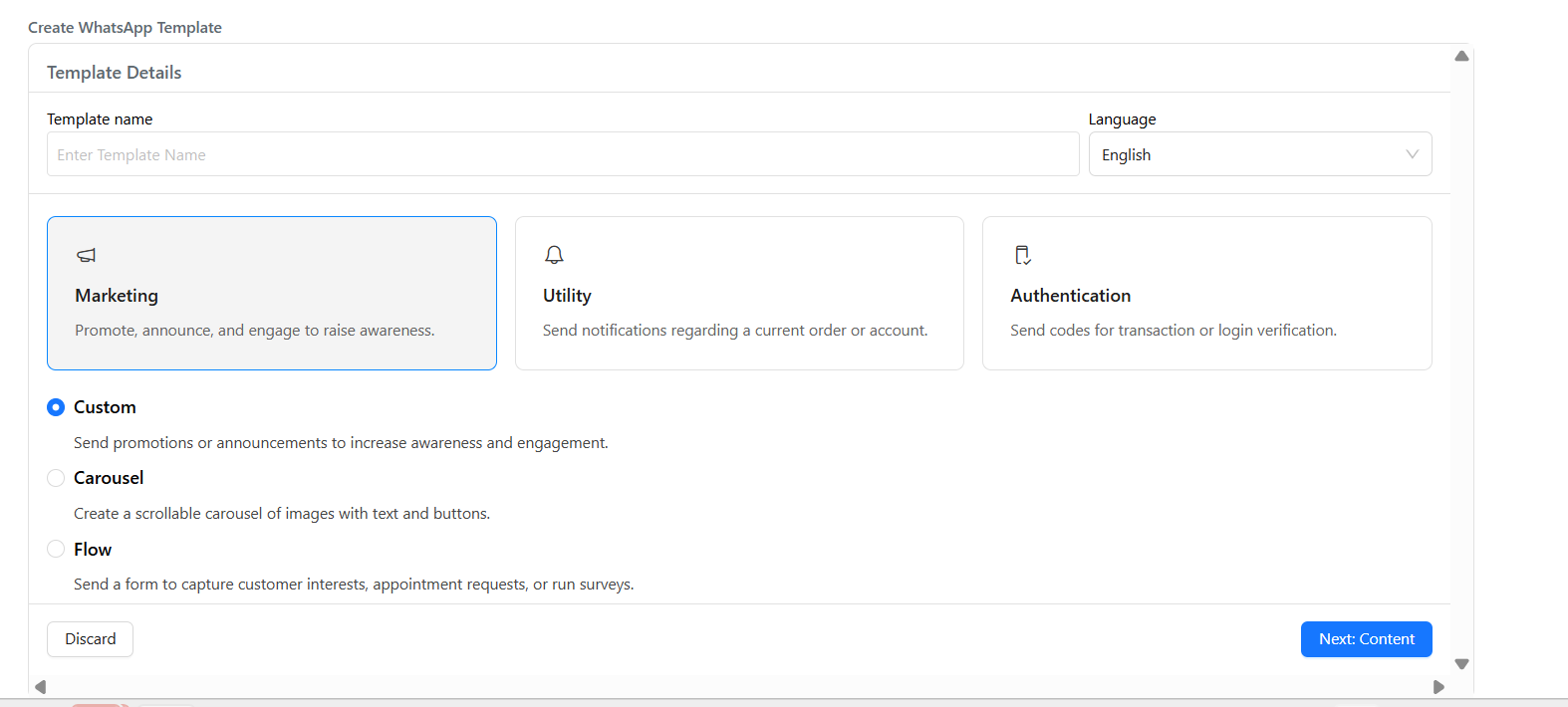Select the Custom radio option
Image resolution: width=1568 pixels, height=707 pixels.
click(56, 407)
